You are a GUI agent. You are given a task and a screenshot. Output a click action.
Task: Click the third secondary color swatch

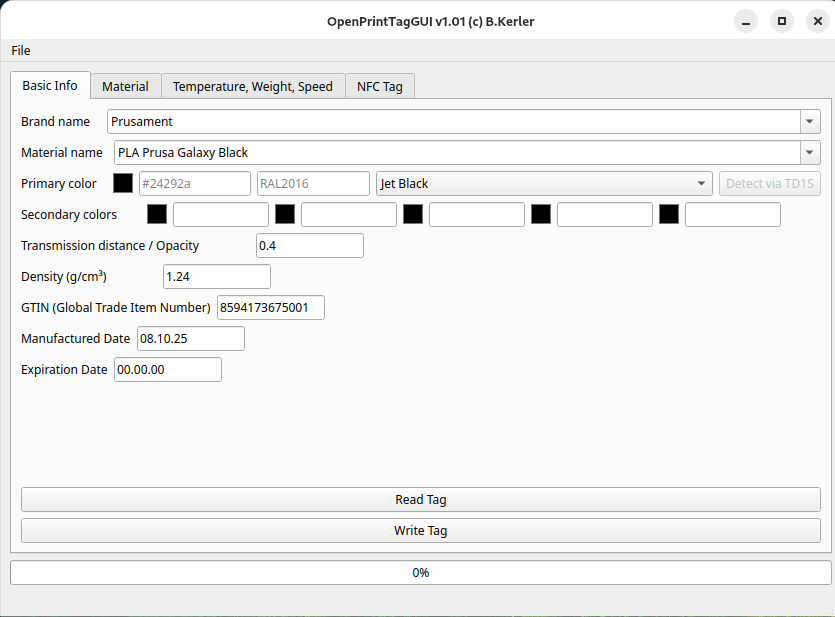click(413, 215)
